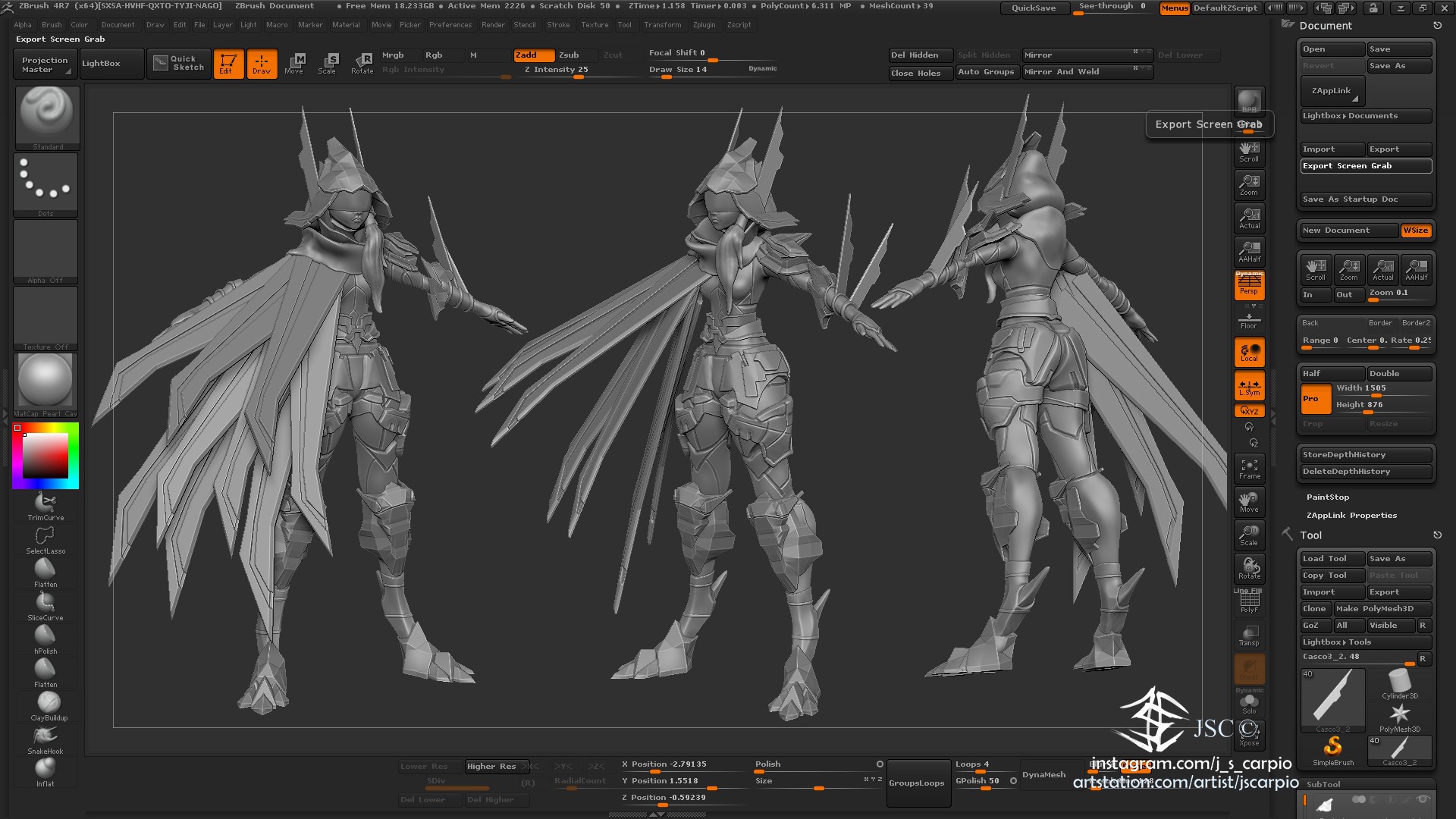The width and height of the screenshot is (1456, 819).
Task: Open the Brush menu
Action: pyautogui.click(x=52, y=25)
